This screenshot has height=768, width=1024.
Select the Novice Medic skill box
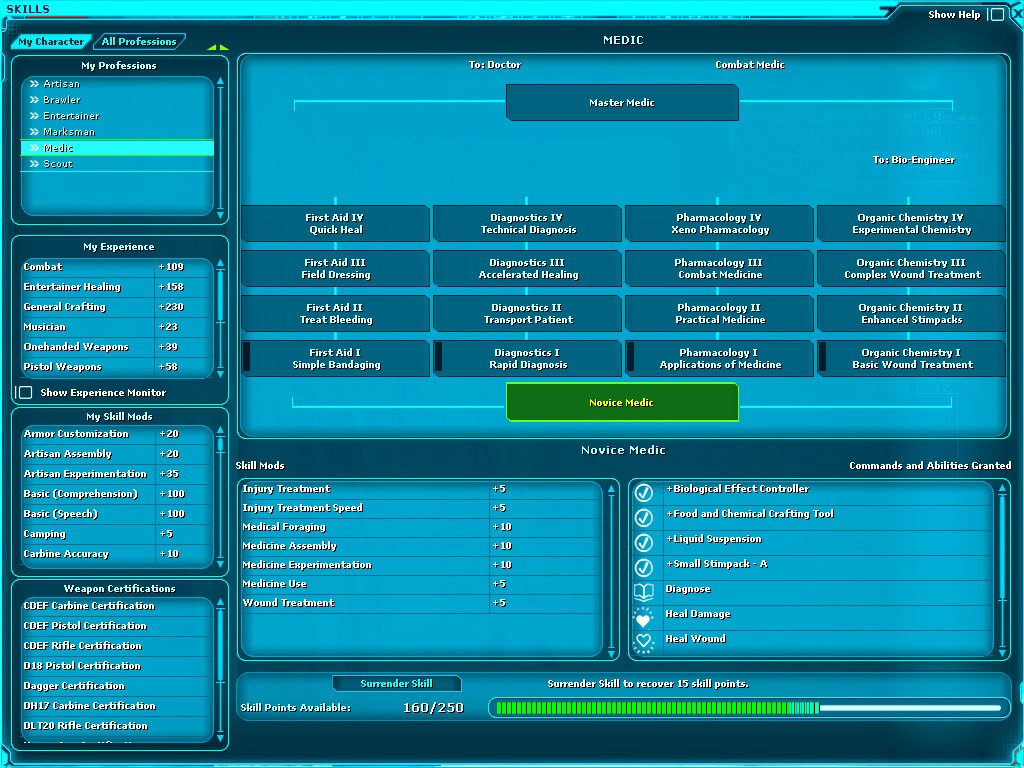(x=622, y=402)
